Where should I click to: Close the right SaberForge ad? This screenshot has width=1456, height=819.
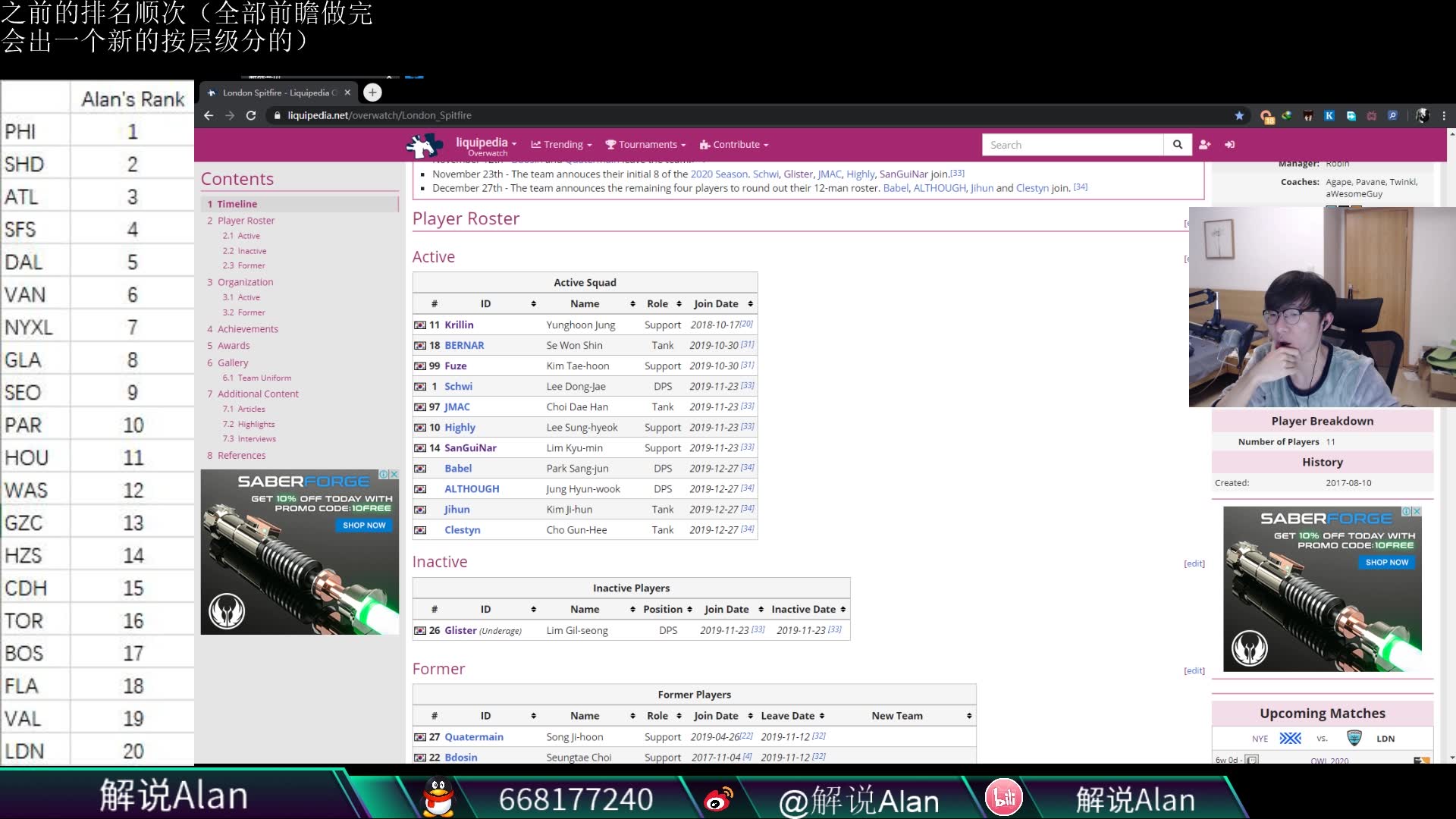[x=1417, y=511]
